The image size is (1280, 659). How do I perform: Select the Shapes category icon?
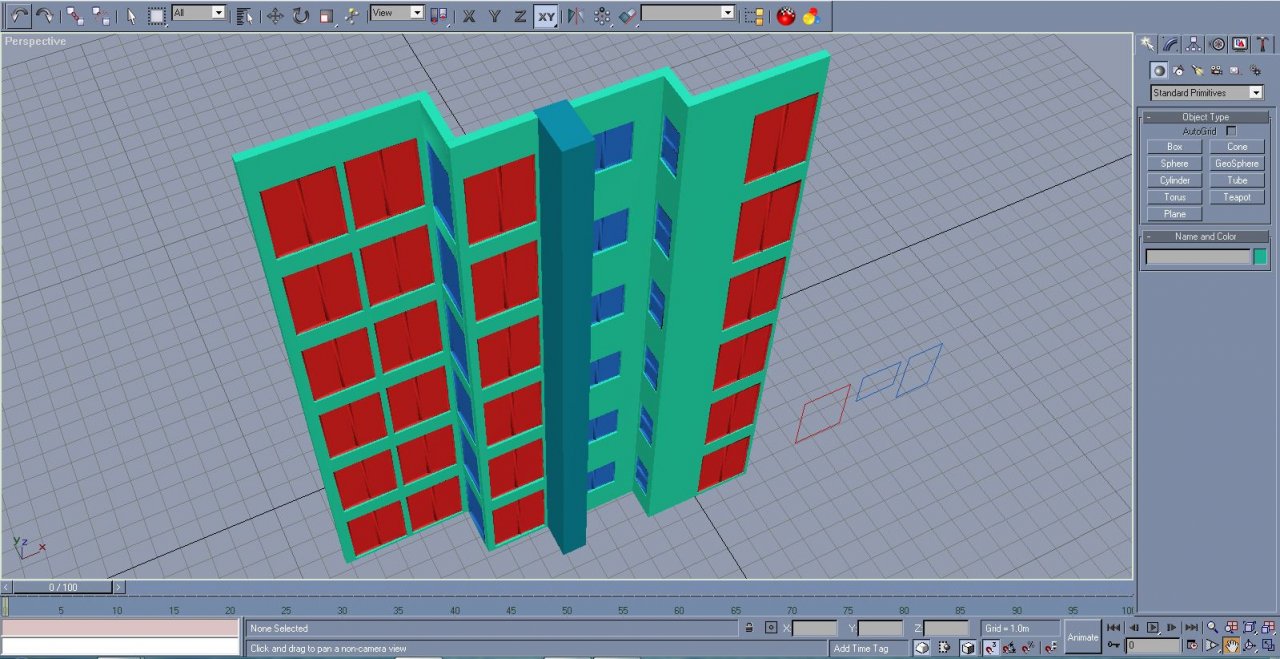pyautogui.click(x=1178, y=70)
